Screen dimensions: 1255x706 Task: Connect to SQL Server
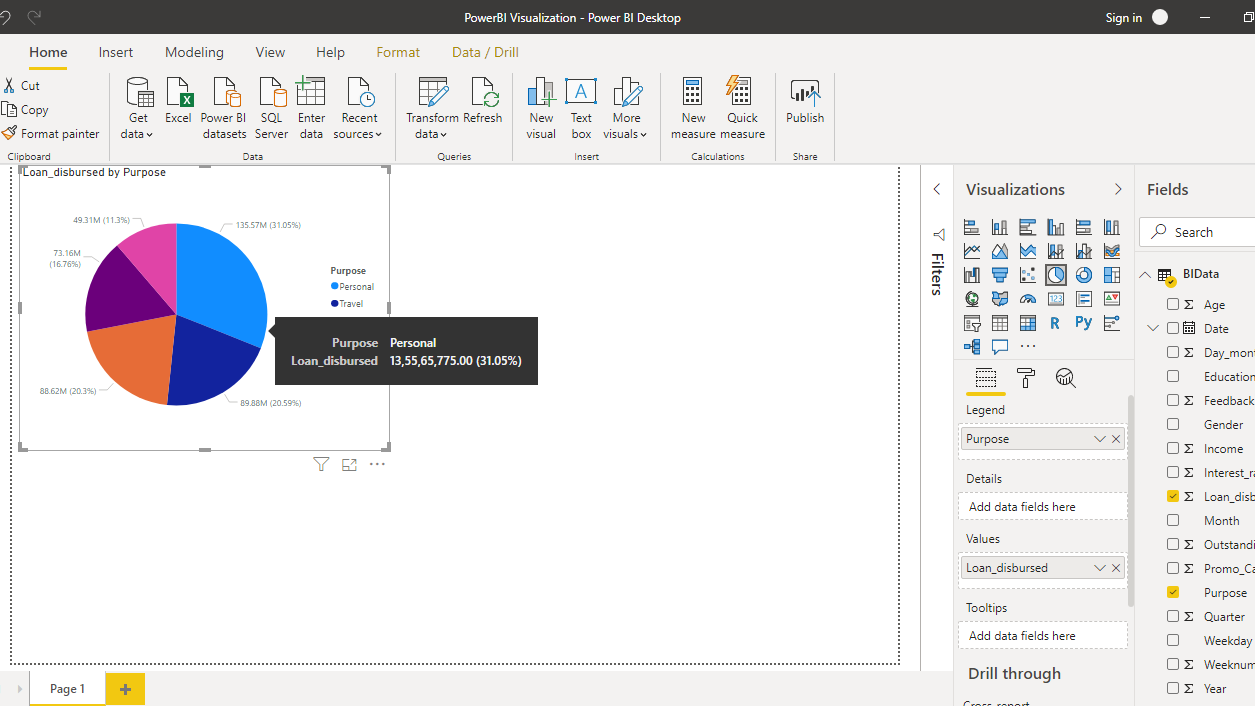(x=271, y=108)
